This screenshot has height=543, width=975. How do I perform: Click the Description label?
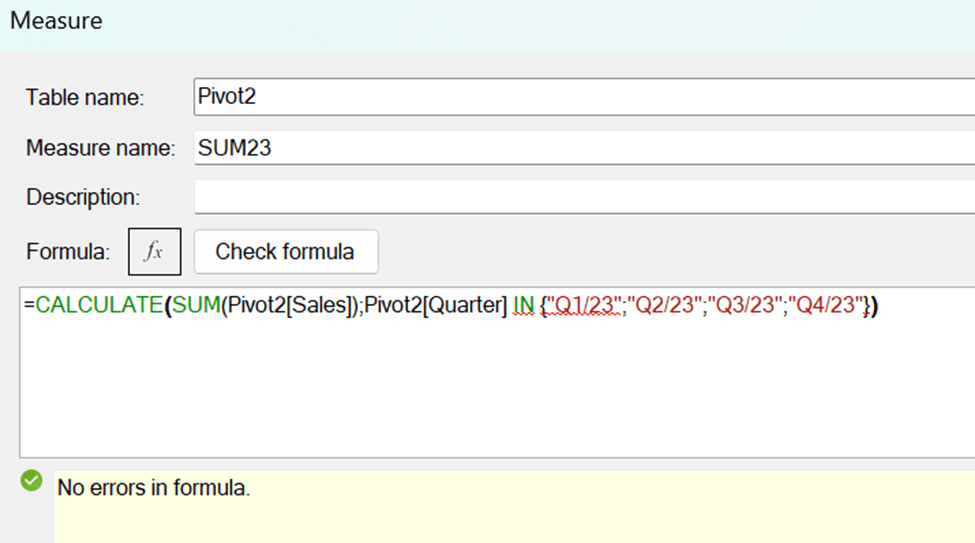[x=83, y=197]
